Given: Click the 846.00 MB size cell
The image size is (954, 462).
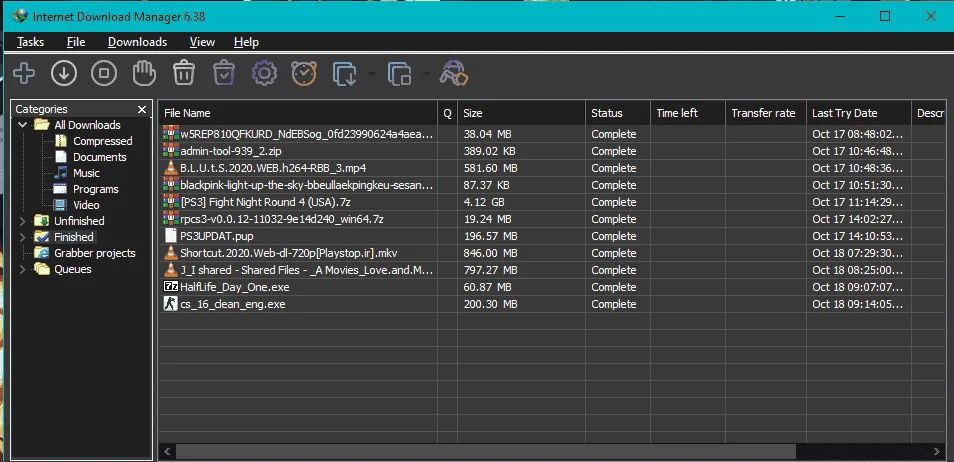Looking at the screenshot, I should pyautogui.click(x=521, y=253).
